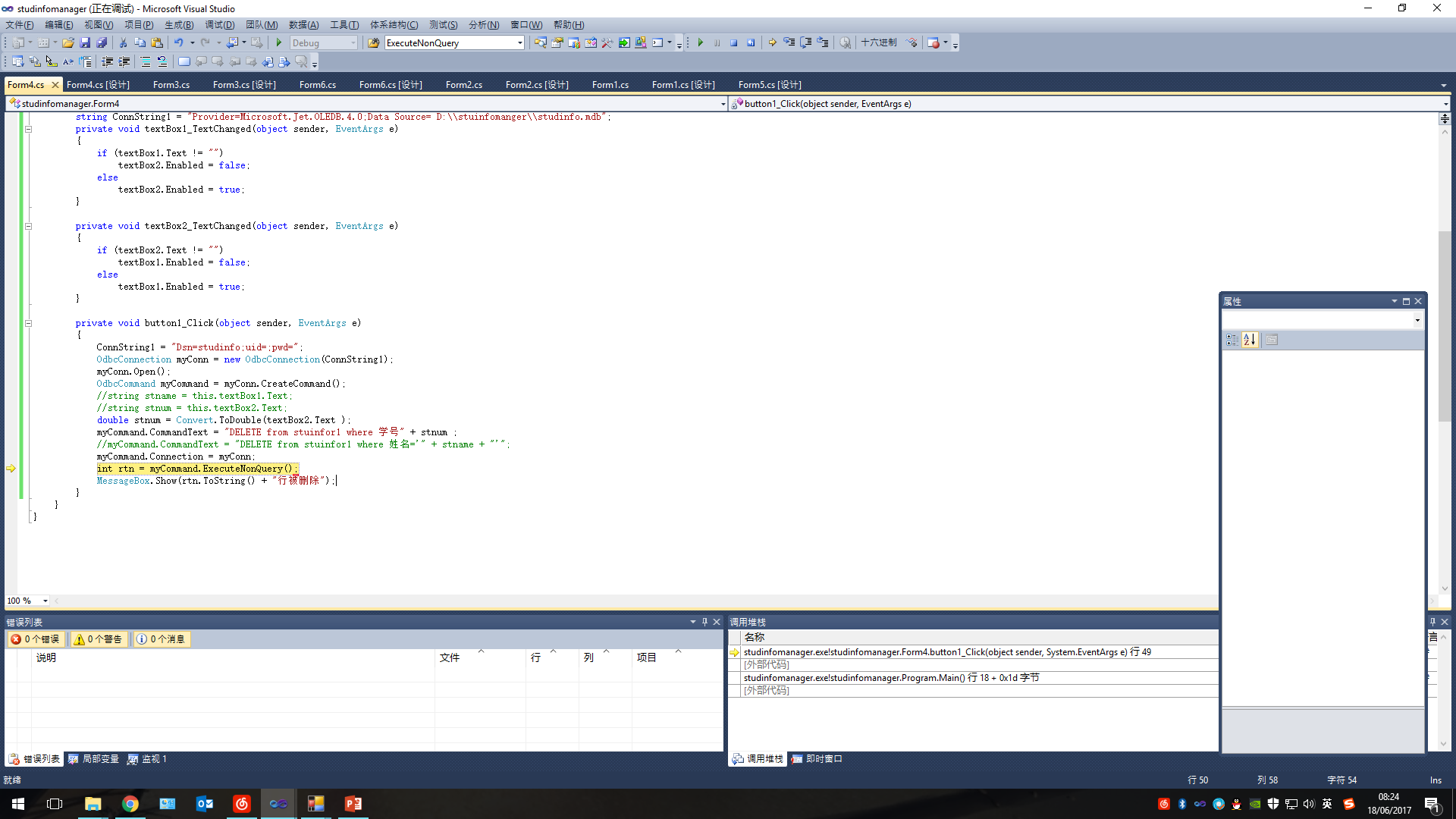Screen dimensions: 1456x819
Task: Click the Open File folder icon
Action: 68,43
